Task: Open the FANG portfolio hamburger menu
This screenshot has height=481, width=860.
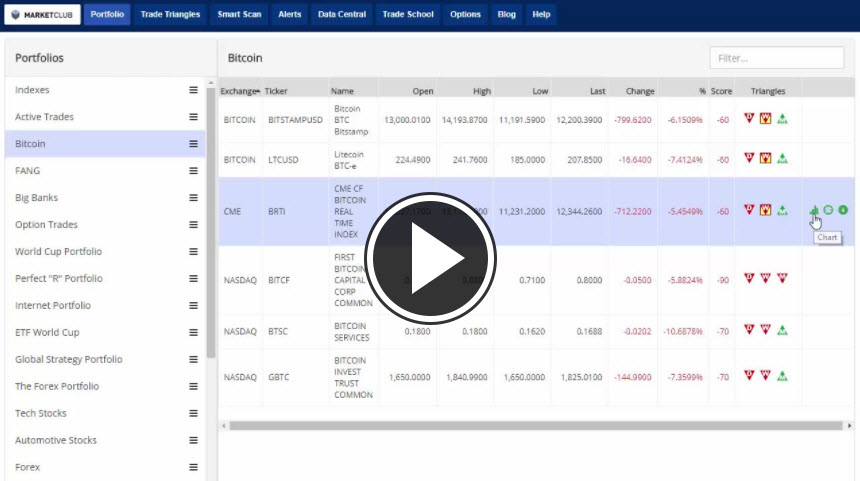Action: coord(194,171)
